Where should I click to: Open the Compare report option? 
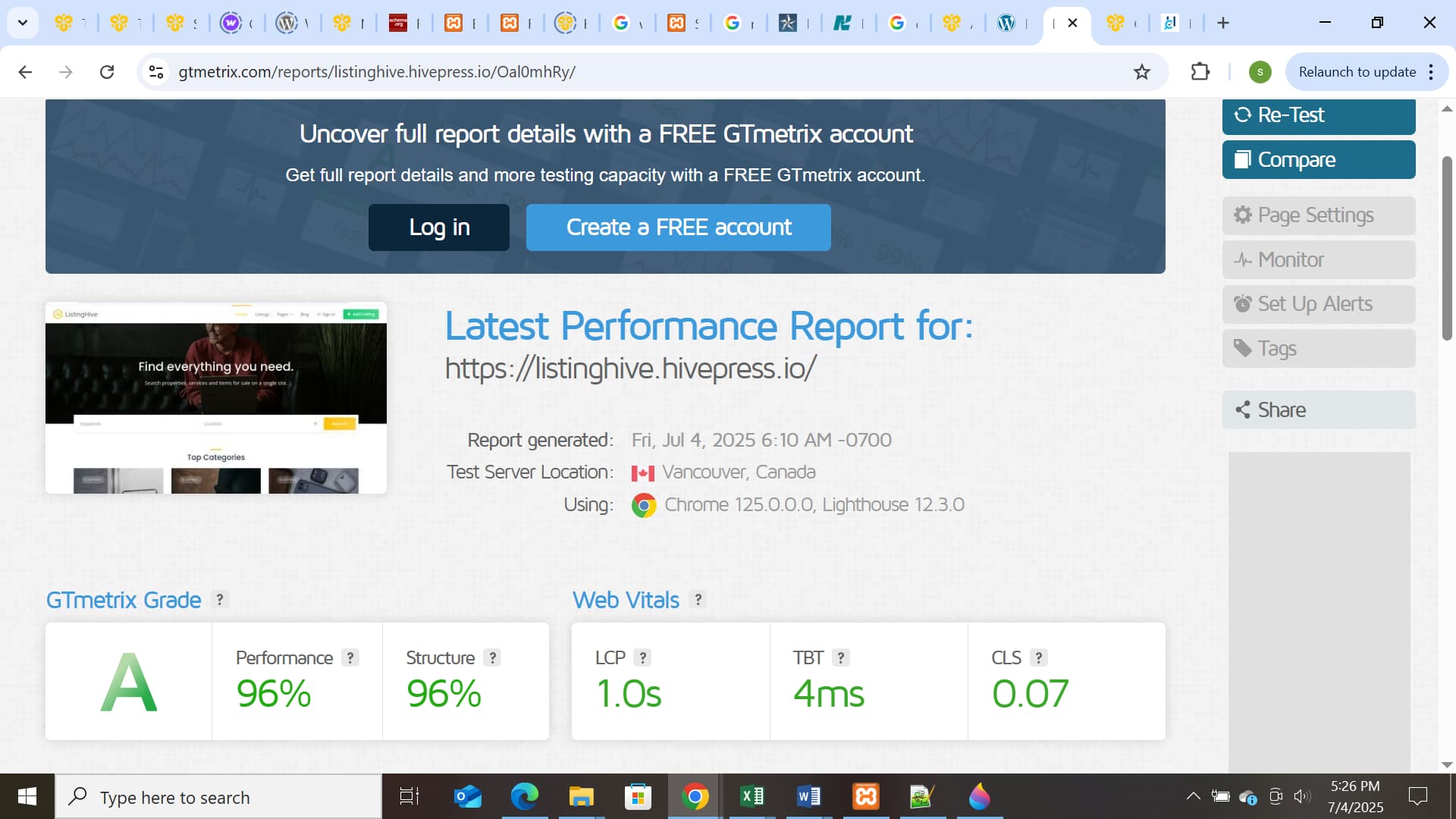pos(1319,160)
